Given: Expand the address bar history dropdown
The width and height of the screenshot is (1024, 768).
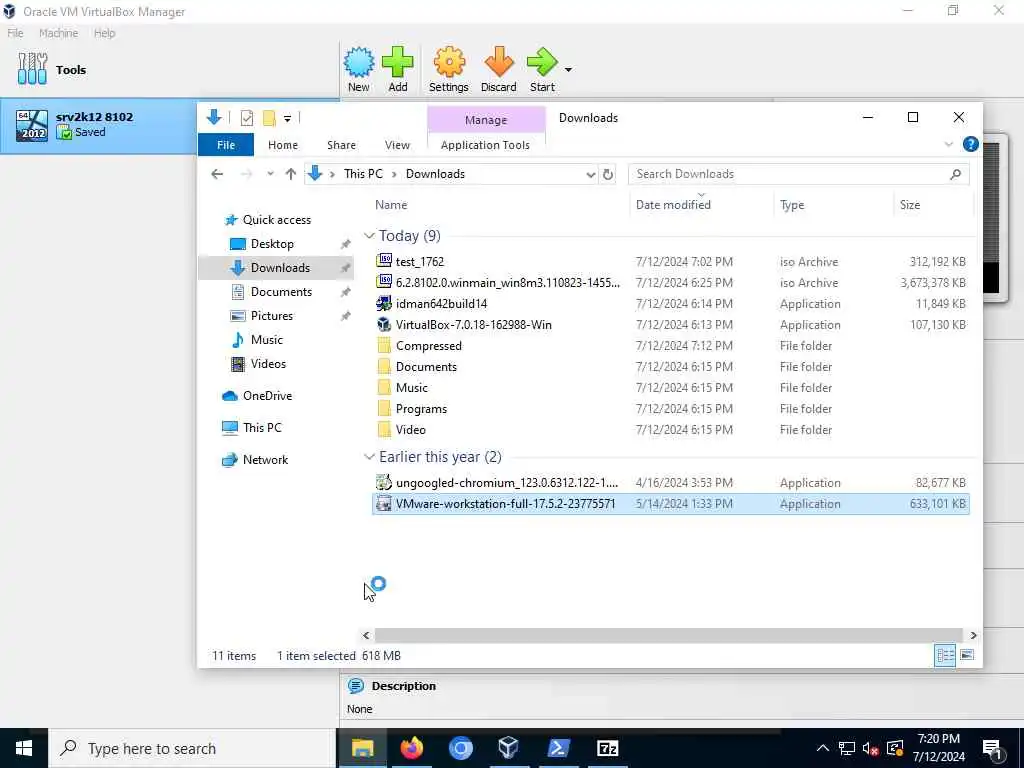Looking at the screenshot, I should click(590, 174).
